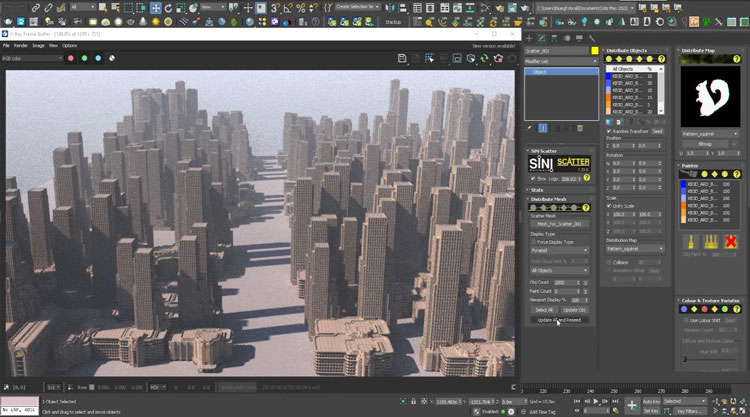
Task: Open Painter rollout help question mark
Action: tap(737, 174)
